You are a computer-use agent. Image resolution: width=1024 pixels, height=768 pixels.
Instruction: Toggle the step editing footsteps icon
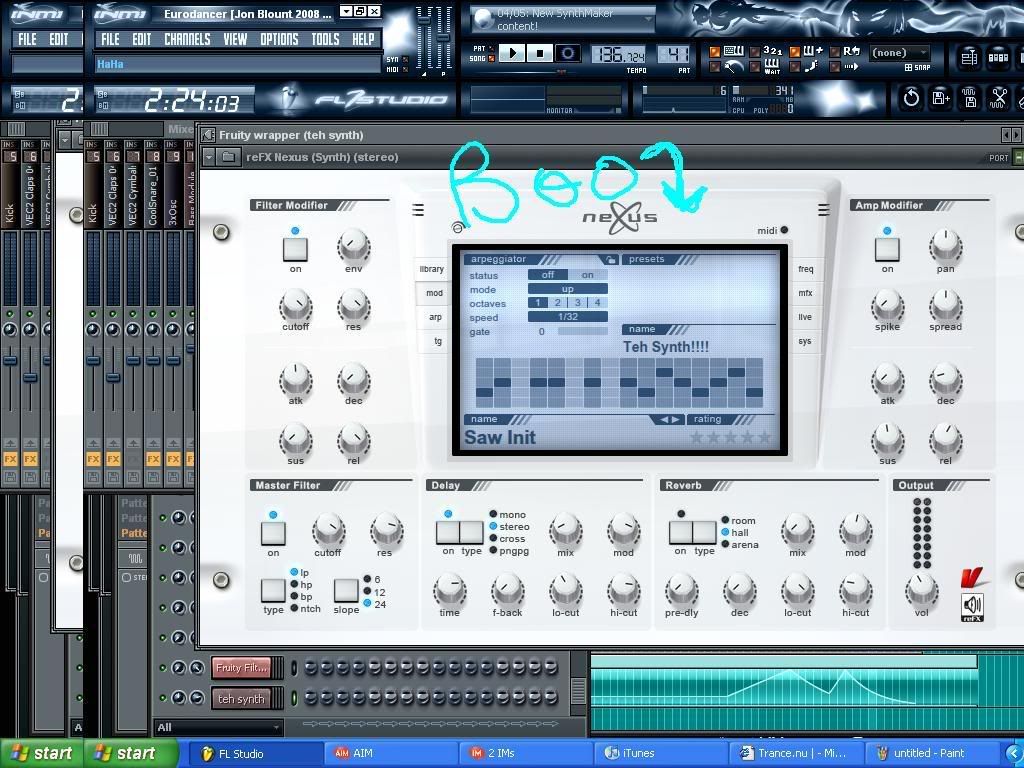812,66
